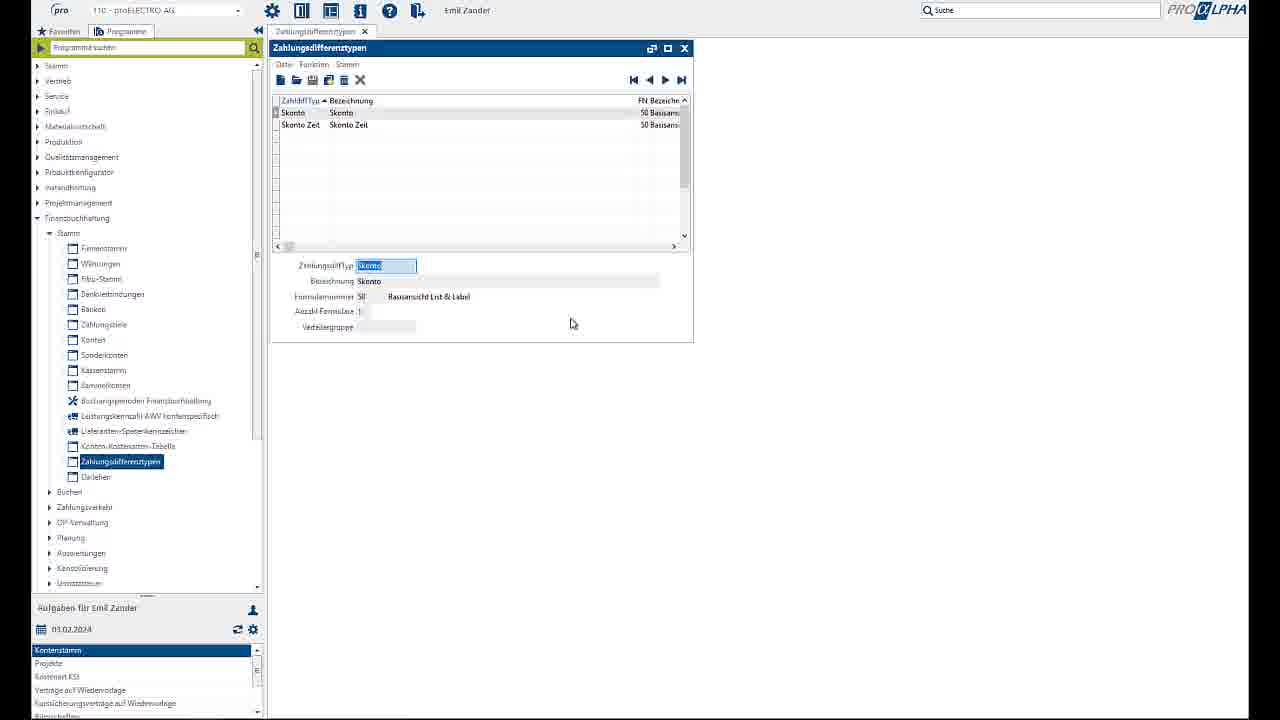Image resolution: width=1280 pixels, height=720 pixels.
Task: Click the logout door icon
Action: (x=418, y=11)
